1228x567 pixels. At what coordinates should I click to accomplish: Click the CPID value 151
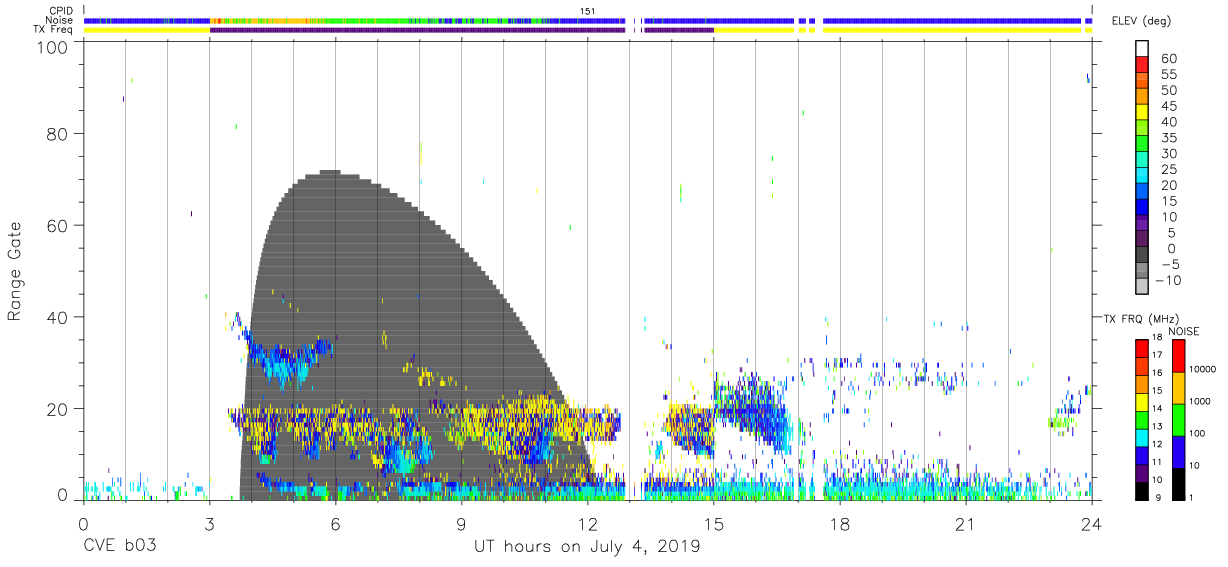tap(588, 10)
